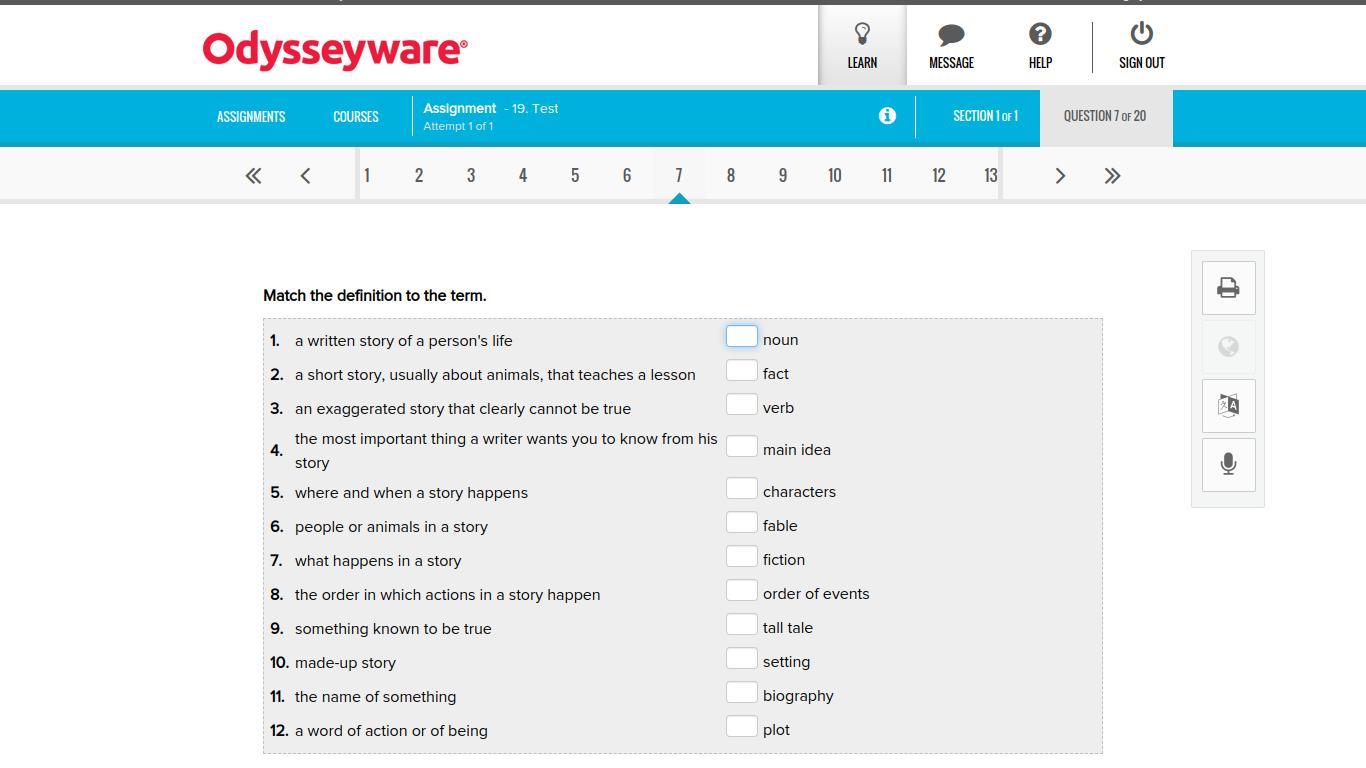Image resolution: width=1366 pixels, height=768 pixels.
Task: Click the Sign Out label text
Action: click(x=1141, y=63)
